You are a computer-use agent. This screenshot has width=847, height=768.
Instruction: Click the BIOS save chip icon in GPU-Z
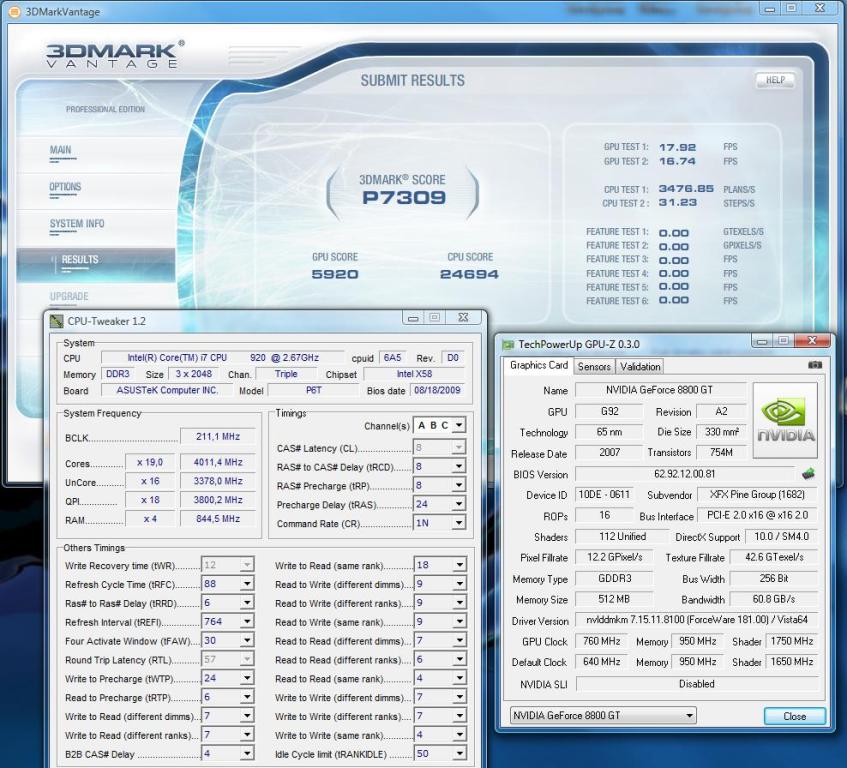808,474
